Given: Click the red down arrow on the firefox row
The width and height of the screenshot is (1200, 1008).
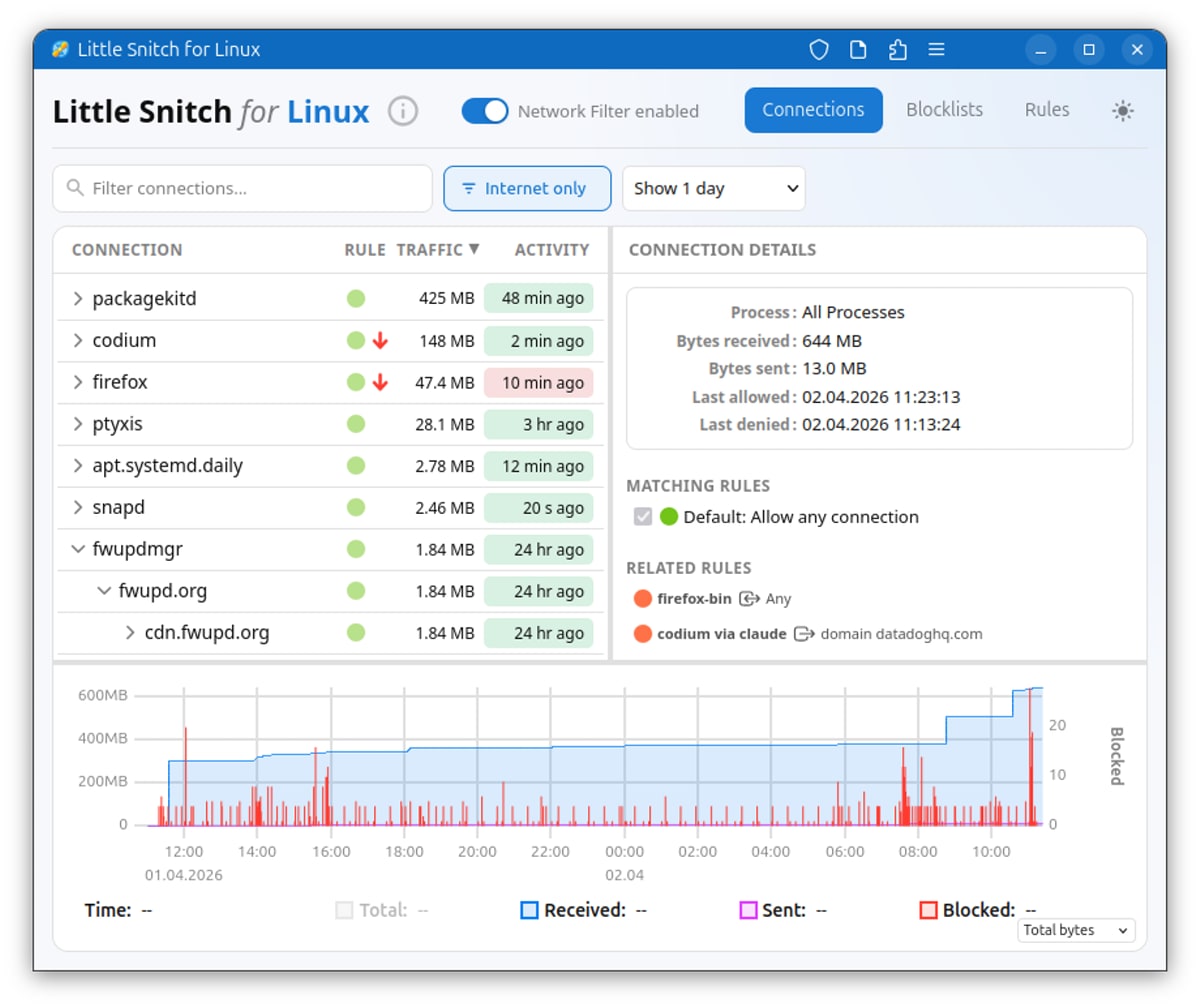Looking at the screenshot, I should tap(380, 382).
